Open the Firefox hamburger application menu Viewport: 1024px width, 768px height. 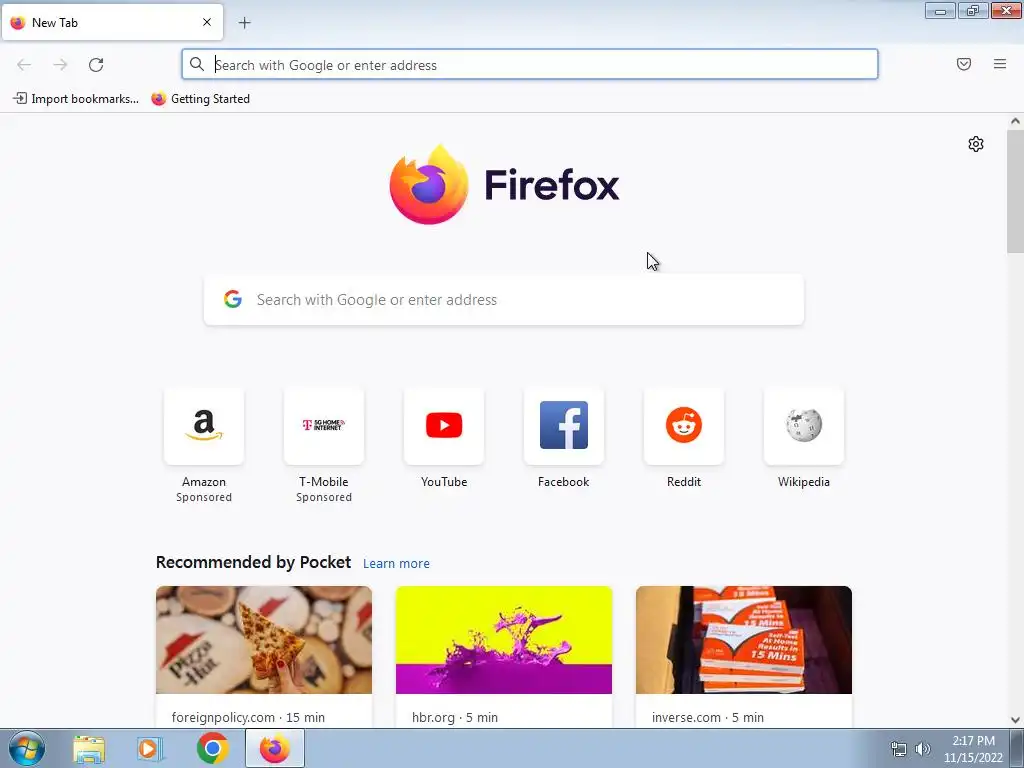(999, 64)
